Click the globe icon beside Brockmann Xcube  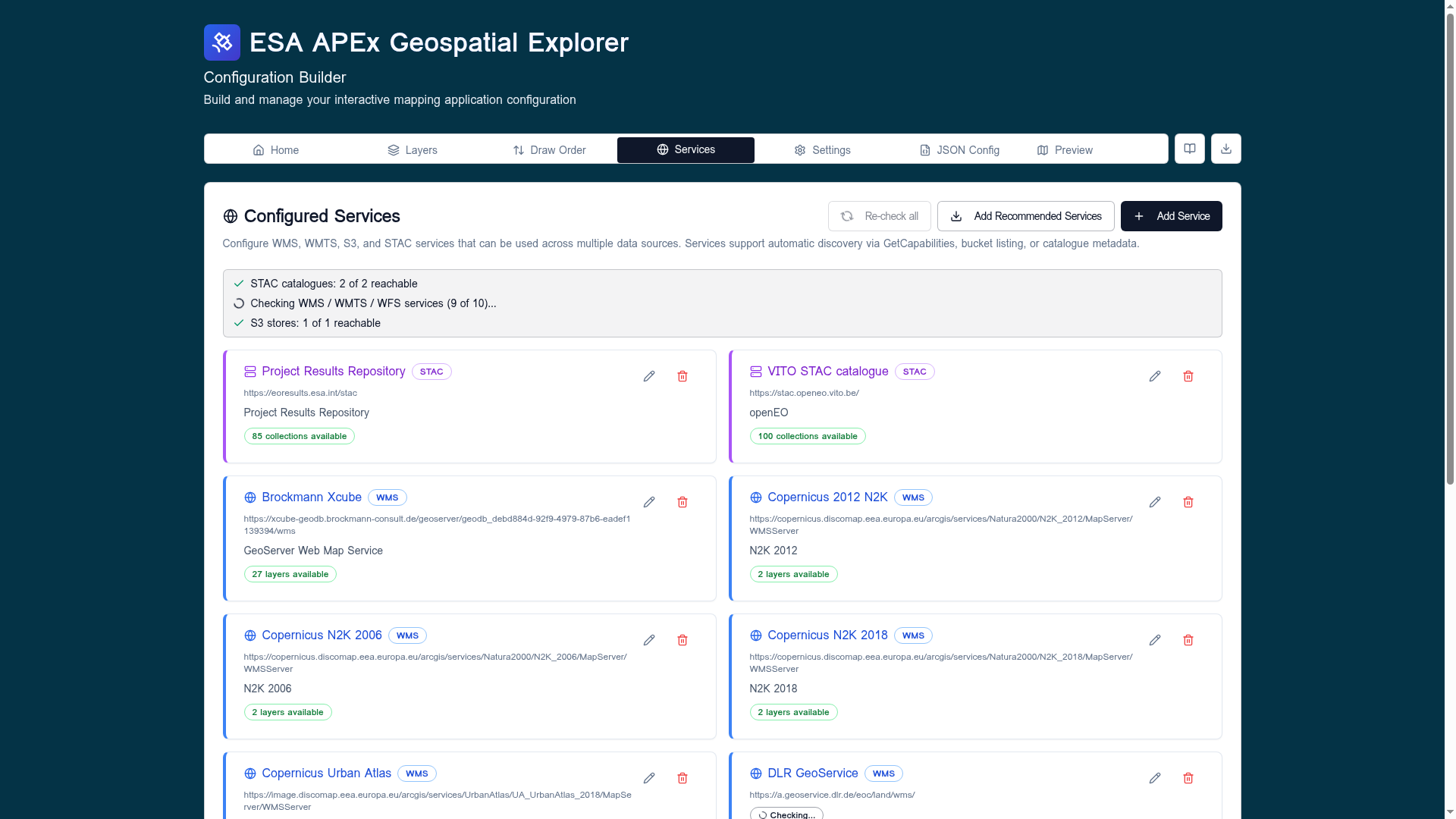click(x=250, y=497)
